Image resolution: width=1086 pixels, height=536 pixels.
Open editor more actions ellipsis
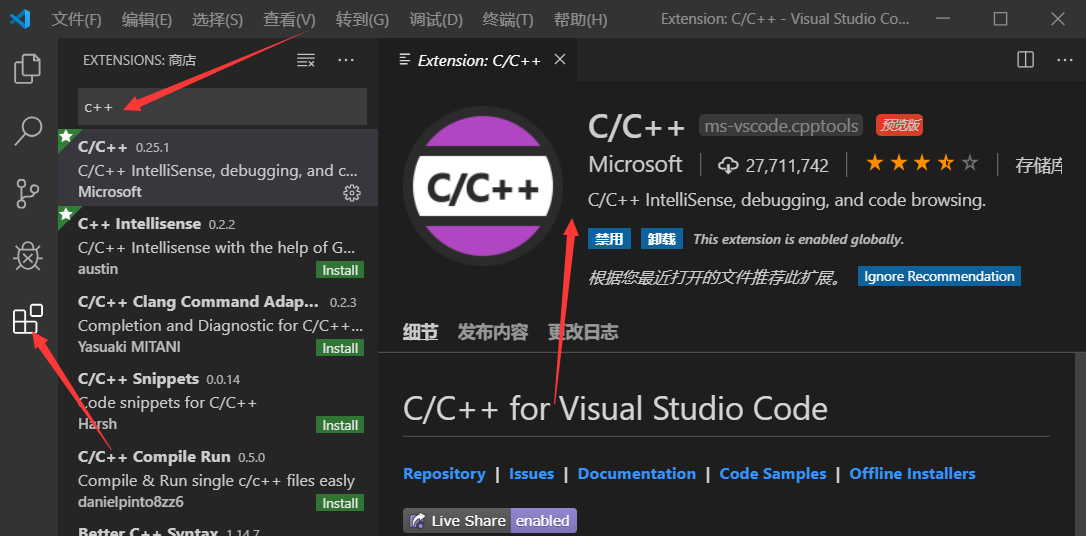pyautogui.click(x=1065, y=60)
